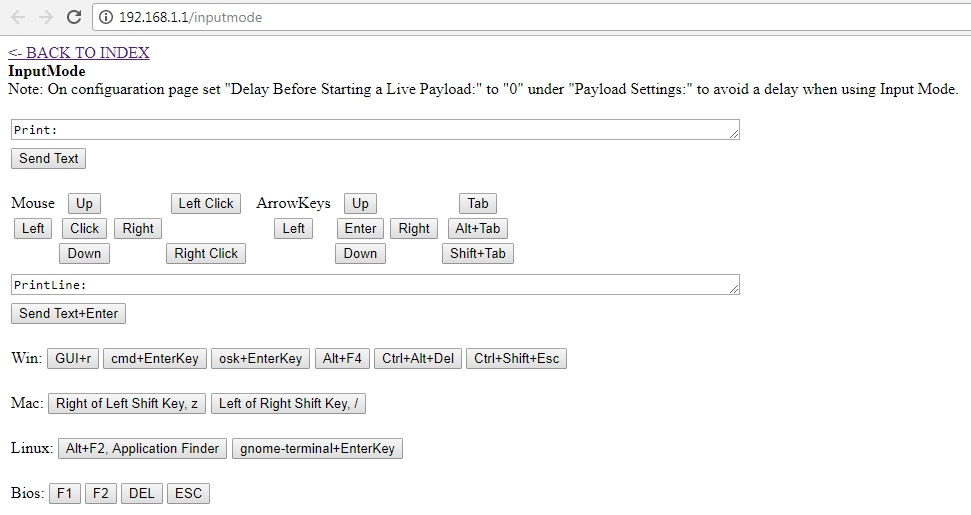971x515 pixels.
Task: Click the Mouse Right button
Action: coord(137,228)
